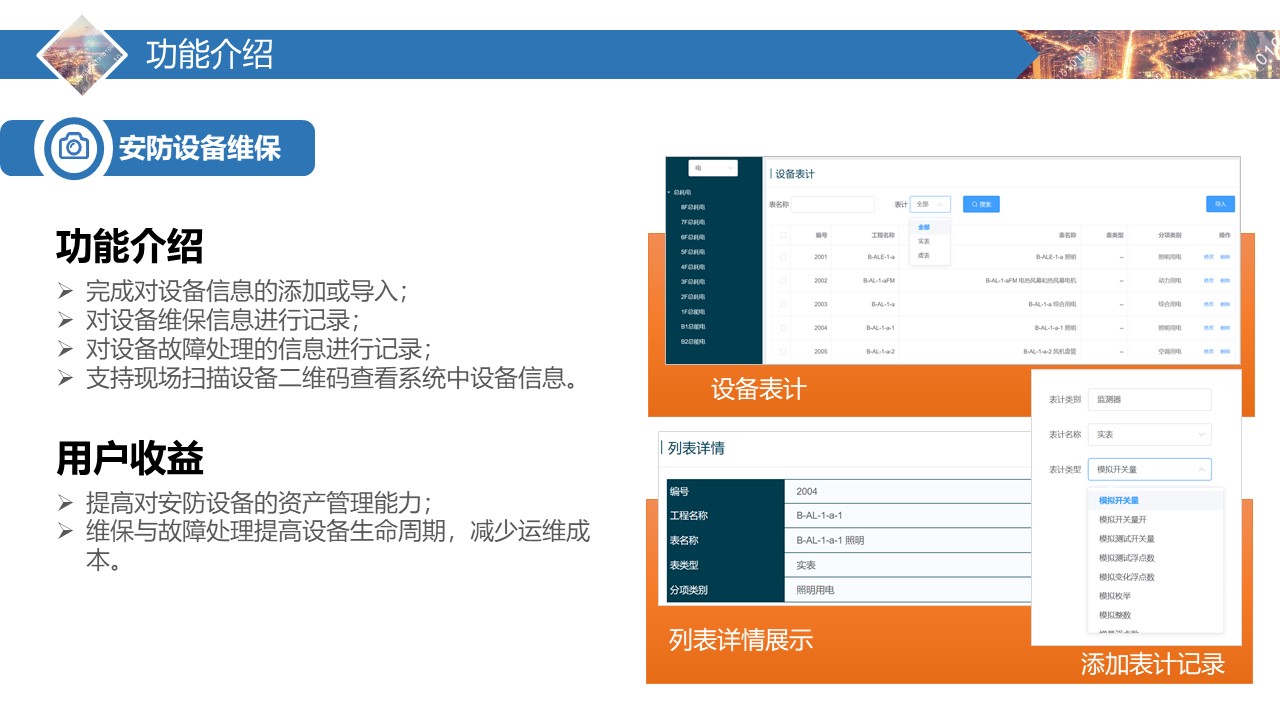1280x720 pixels.
Task: Select the 1F tree item
Action: click(x=693, y=312)
